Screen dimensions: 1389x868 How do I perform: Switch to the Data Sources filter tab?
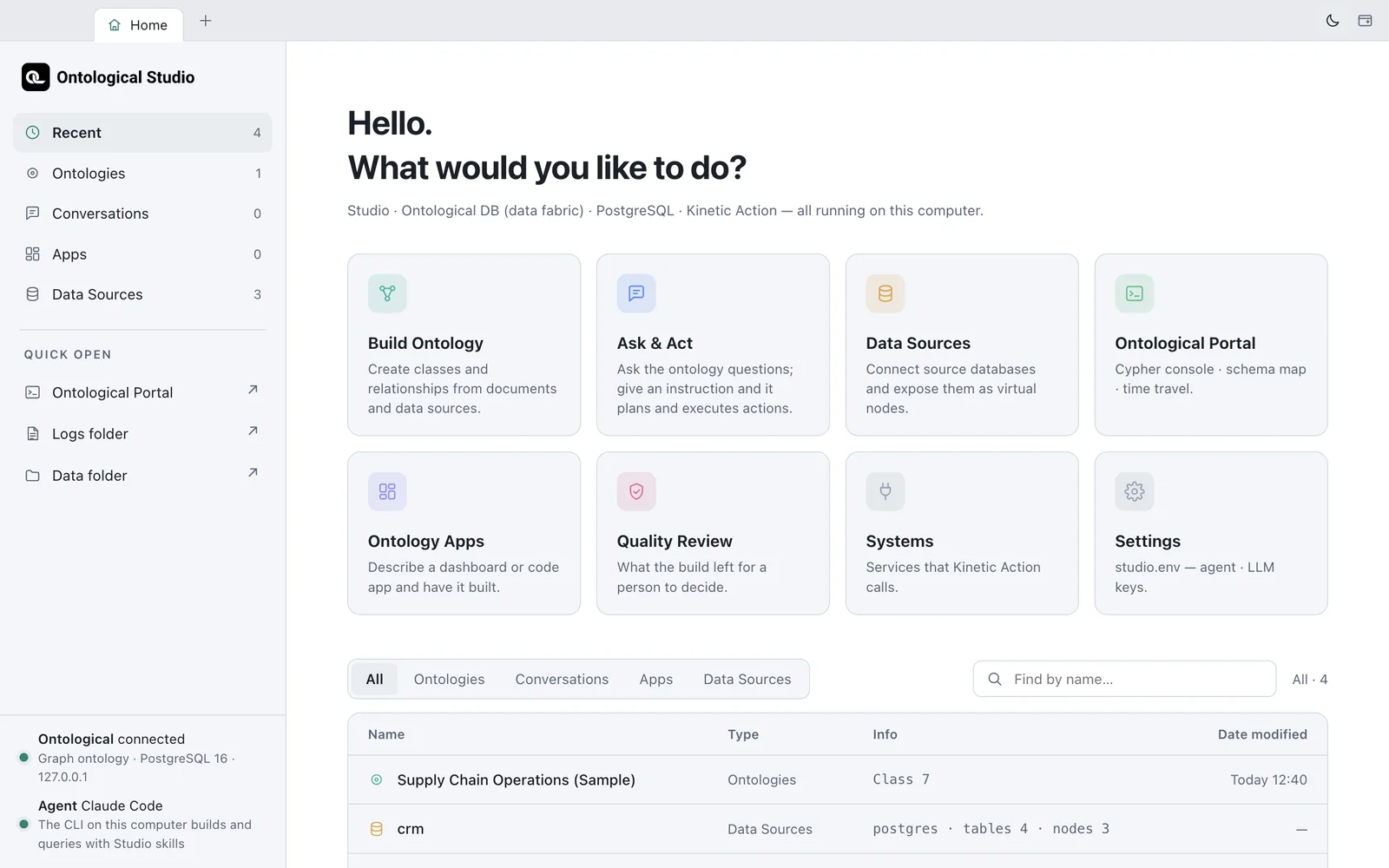pyautogui.click(x=747, y=679)
